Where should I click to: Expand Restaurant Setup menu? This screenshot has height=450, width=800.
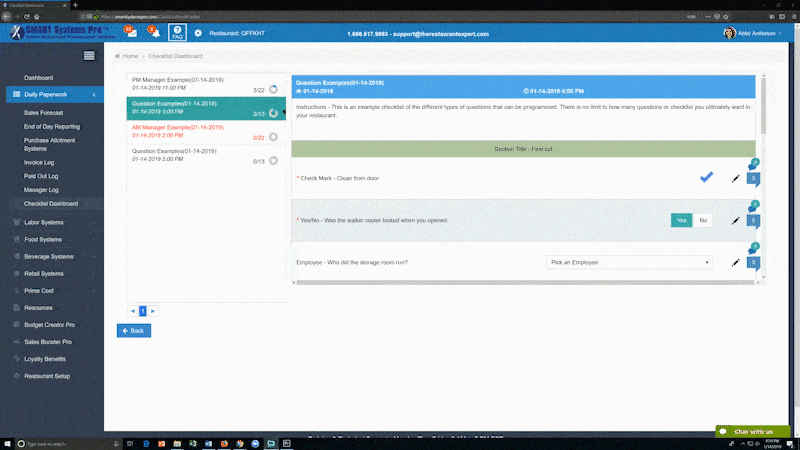coord(55,376)
